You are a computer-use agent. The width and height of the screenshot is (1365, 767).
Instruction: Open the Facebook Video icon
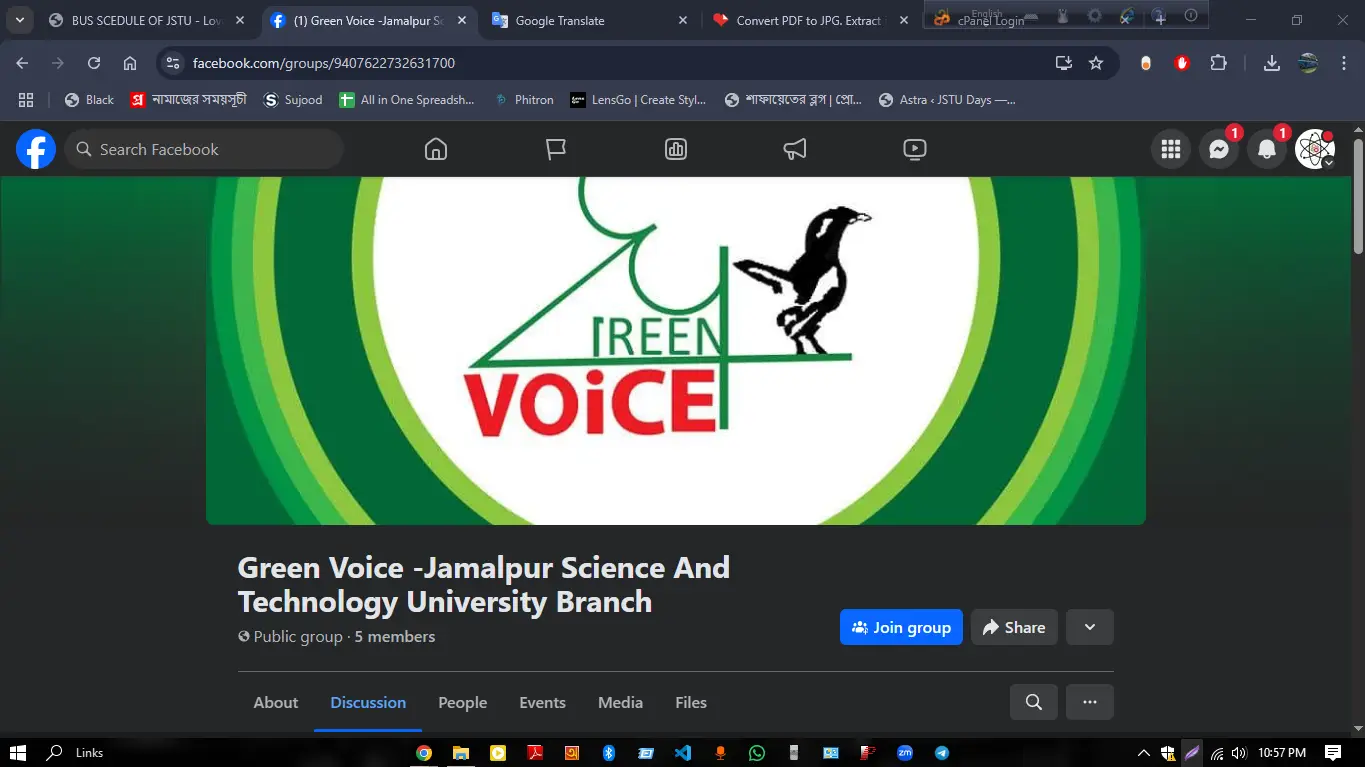point(915,150)
